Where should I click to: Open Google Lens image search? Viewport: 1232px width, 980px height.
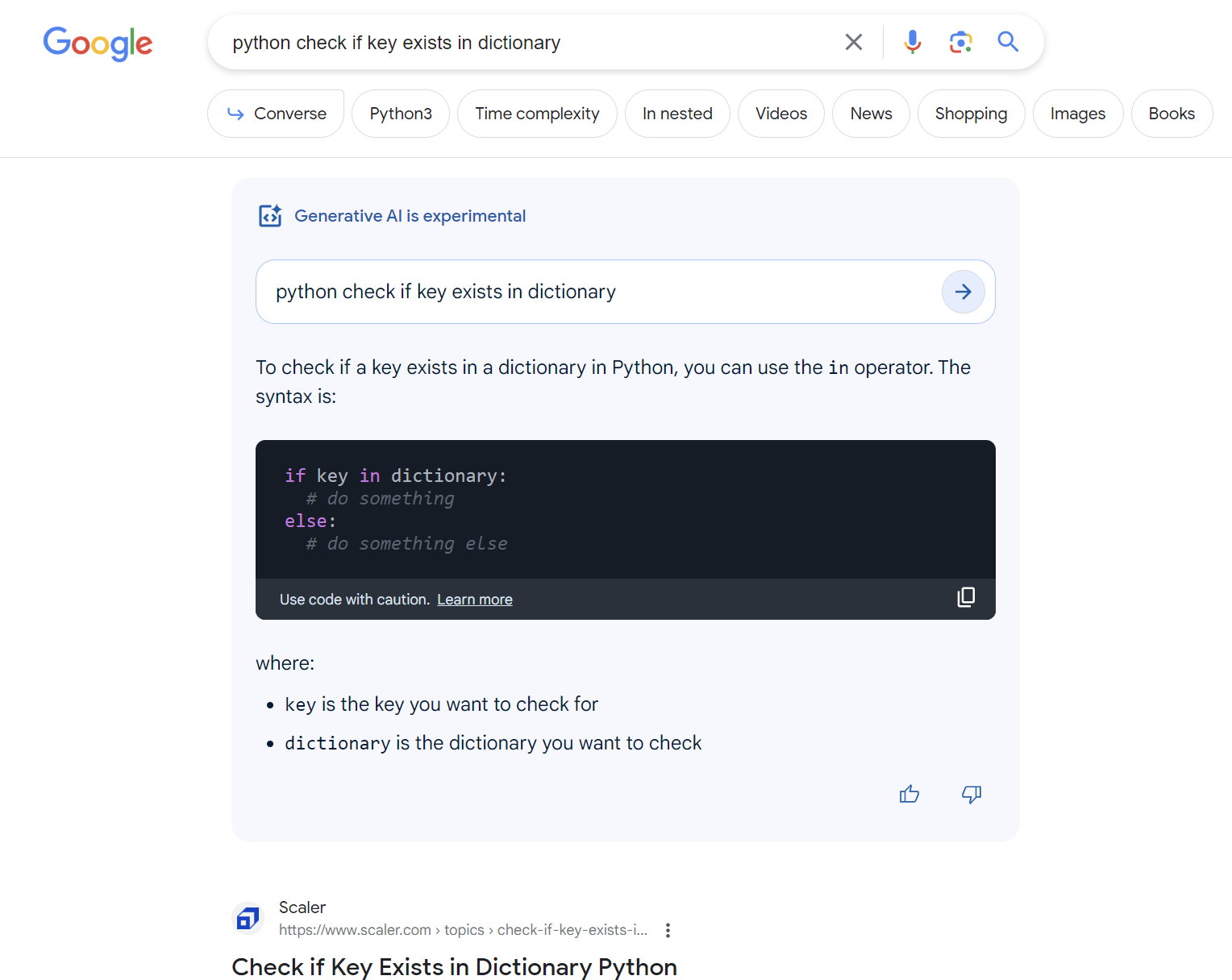[x=960, y=42]
